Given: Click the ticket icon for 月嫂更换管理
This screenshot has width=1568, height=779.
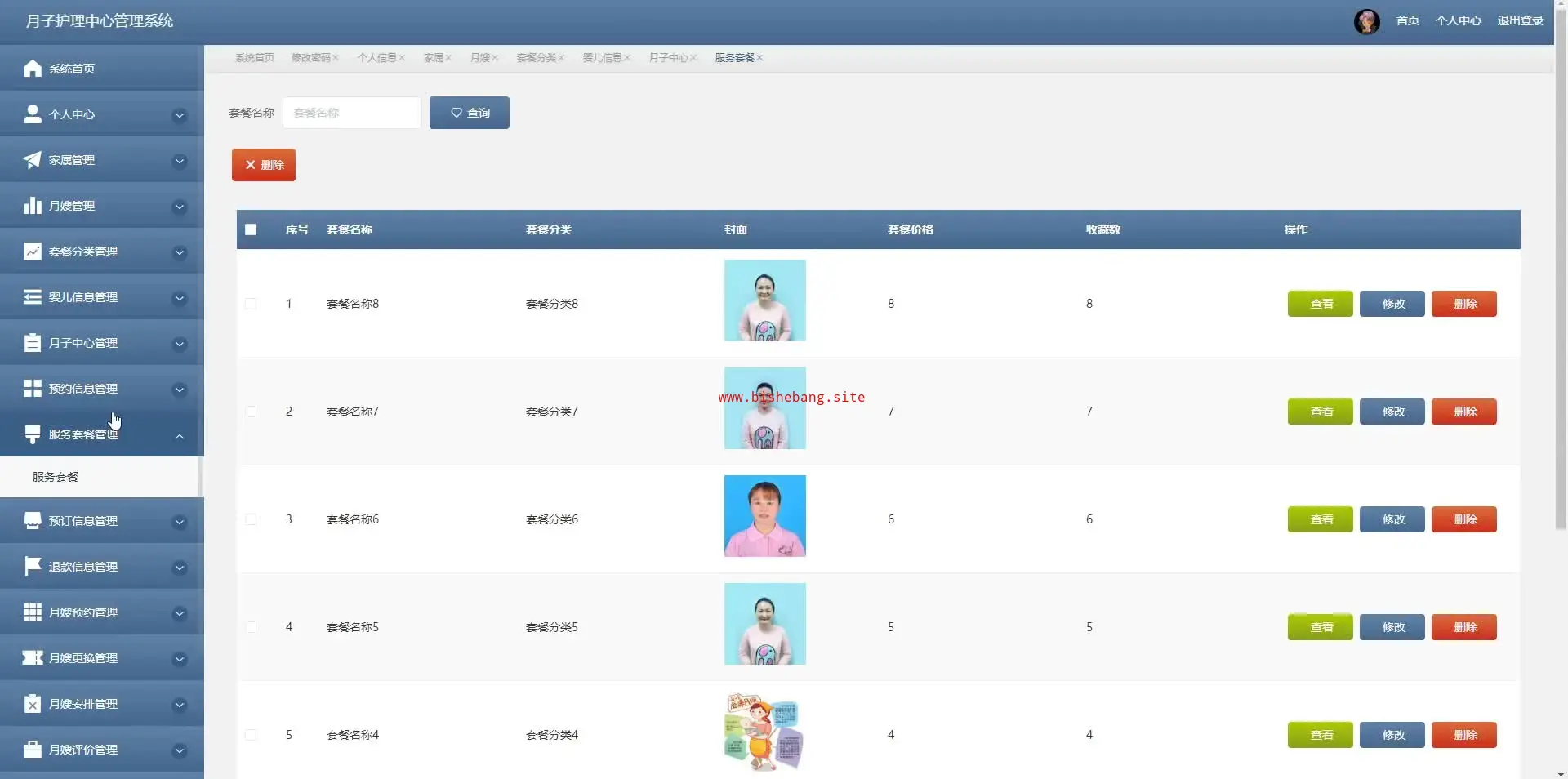Looking at the screenshot, I should 33,658.
